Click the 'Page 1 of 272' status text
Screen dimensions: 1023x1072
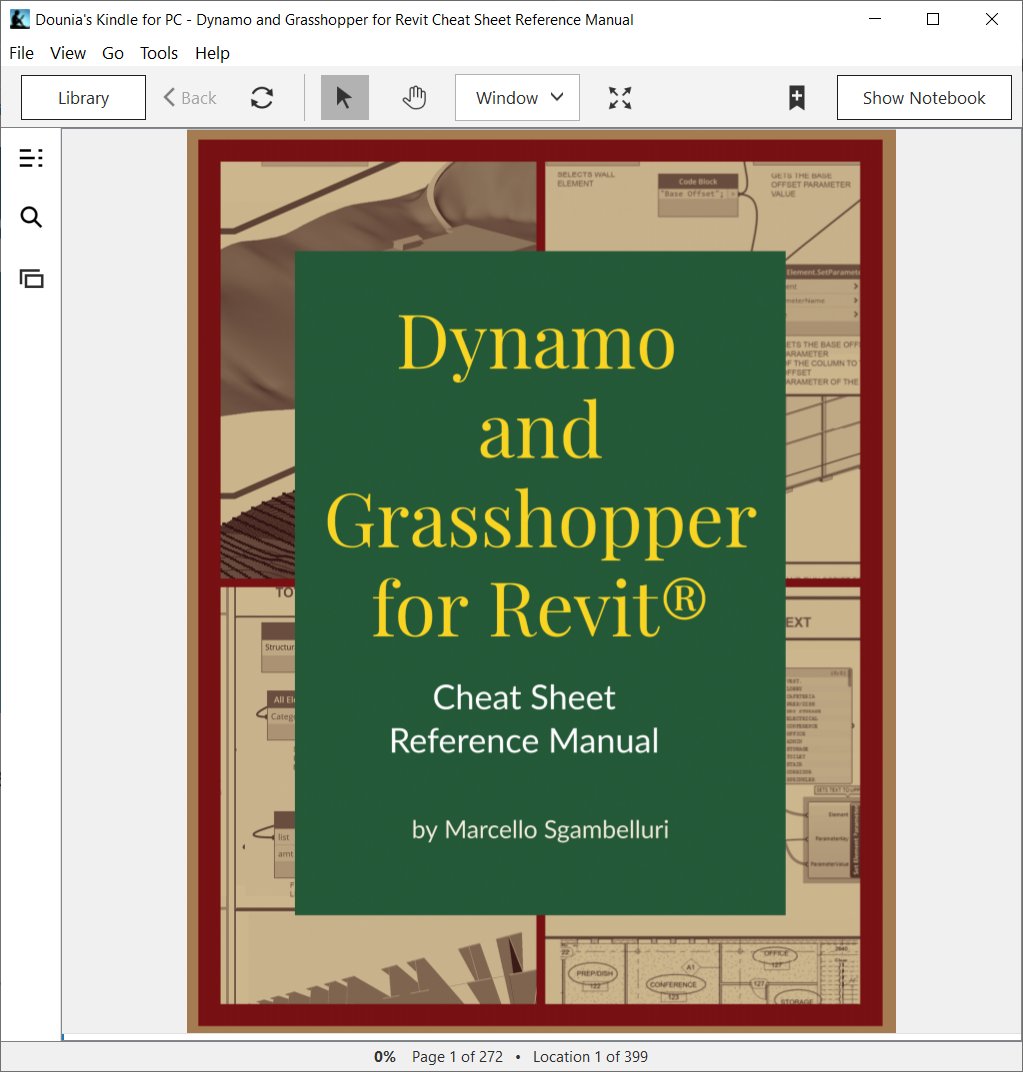tap(457, 1057)
